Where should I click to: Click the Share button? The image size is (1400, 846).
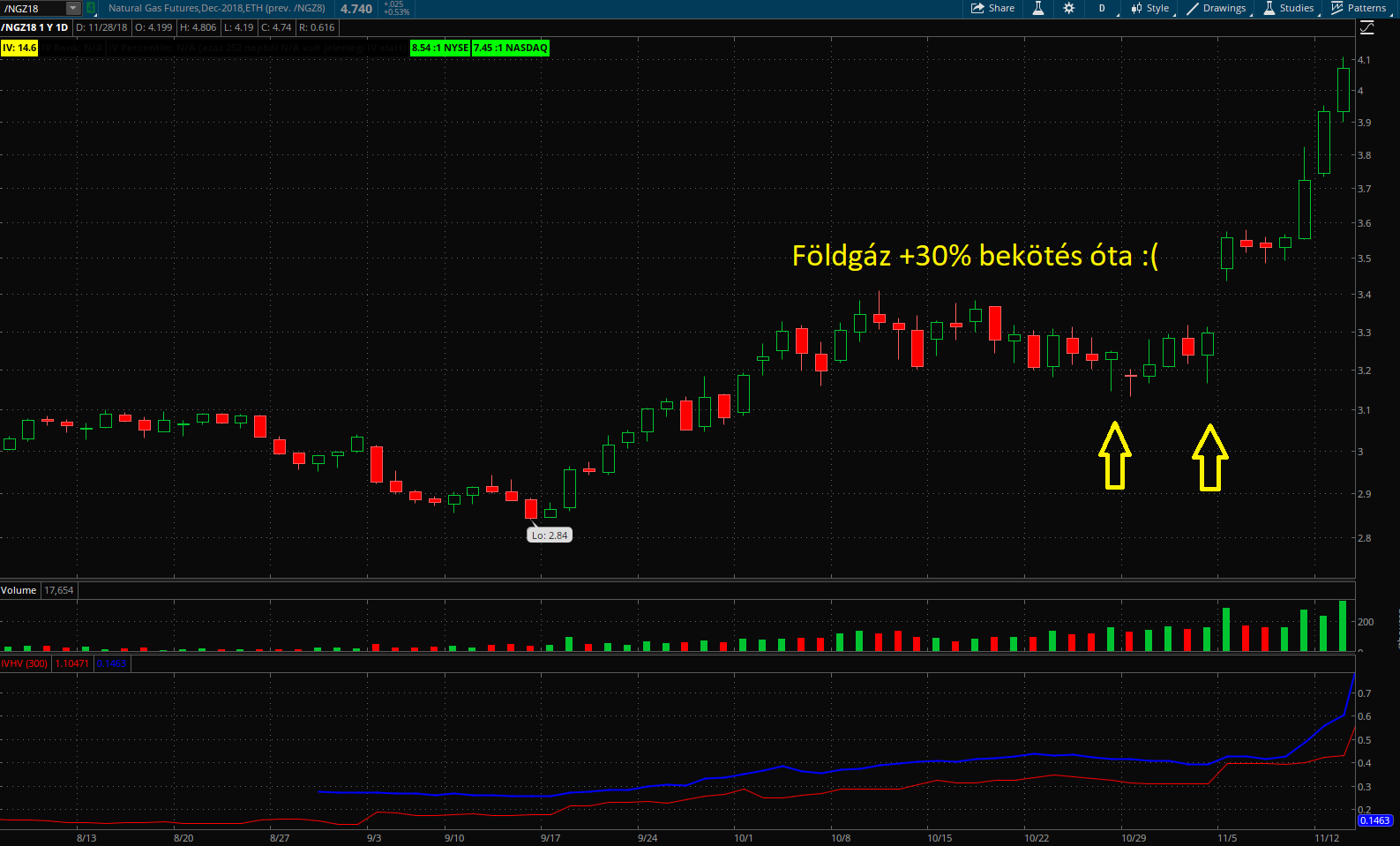pos(993,8)
